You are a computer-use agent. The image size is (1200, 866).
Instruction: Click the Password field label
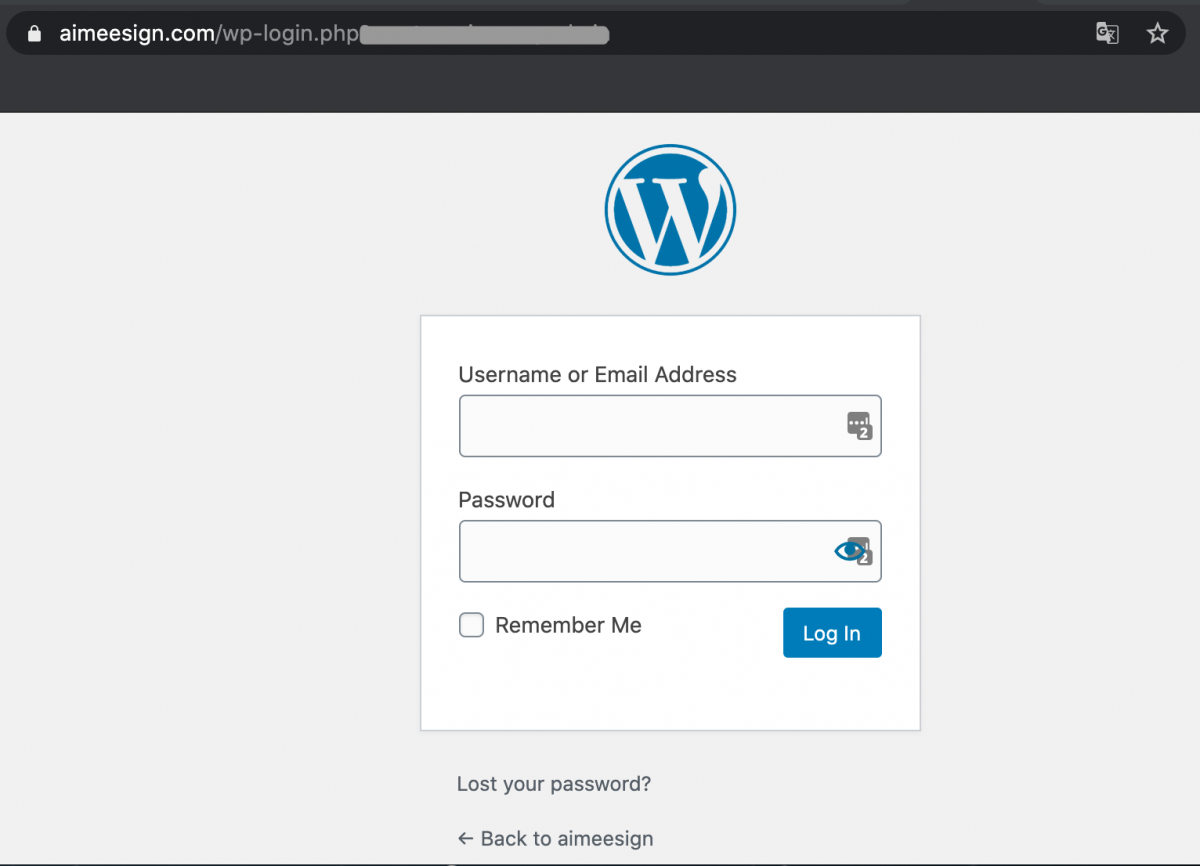pos(506,500)
